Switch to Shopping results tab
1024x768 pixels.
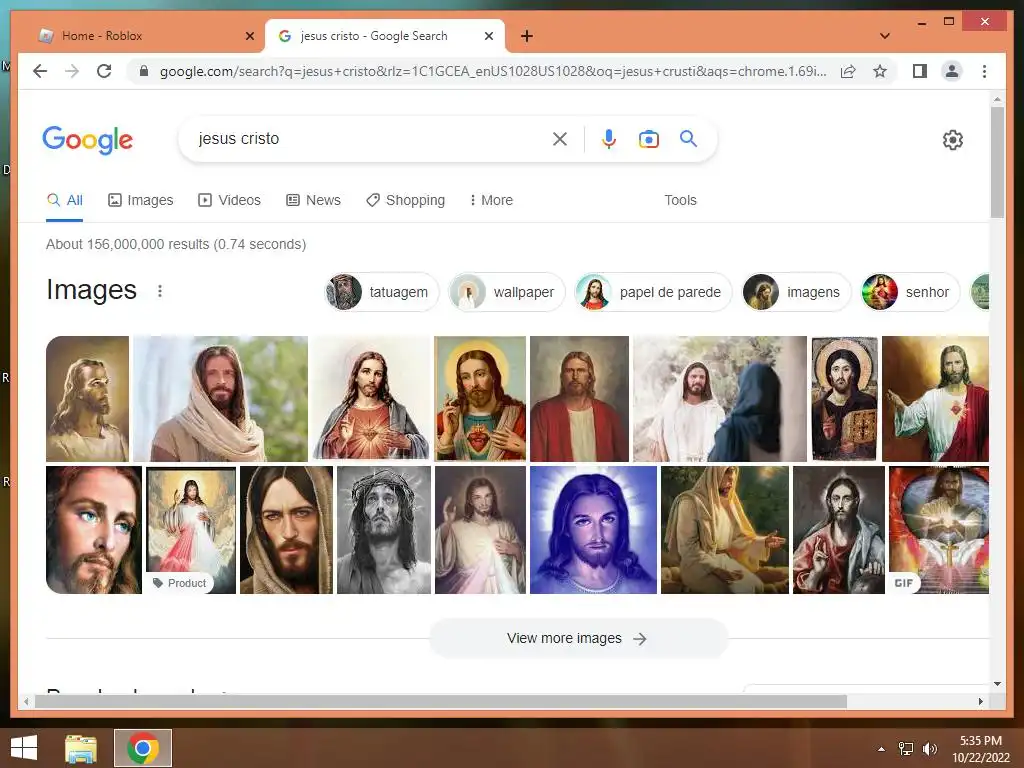click(406, 200)
